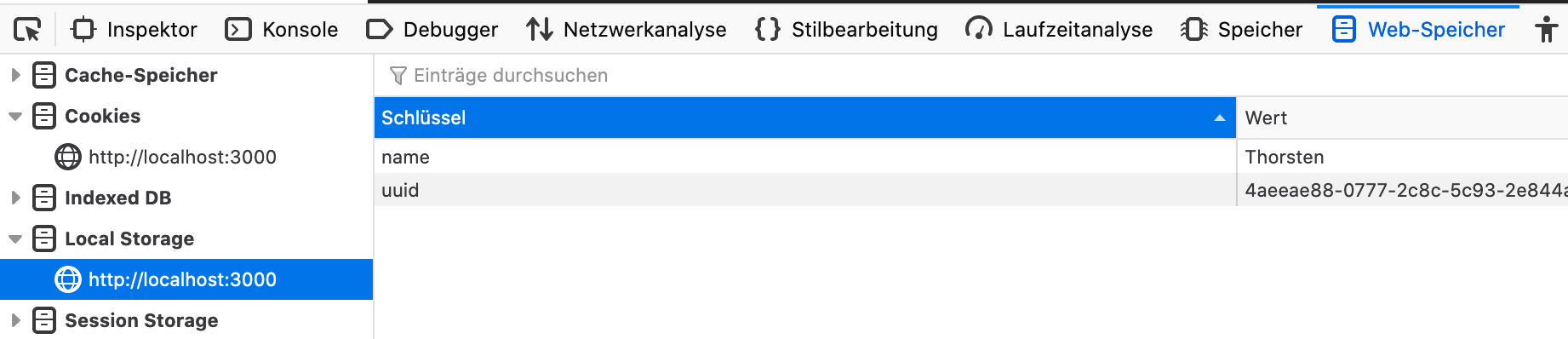1568x339 pixels.
Task: Open the Debugger tab
Action: click(432, 30)
